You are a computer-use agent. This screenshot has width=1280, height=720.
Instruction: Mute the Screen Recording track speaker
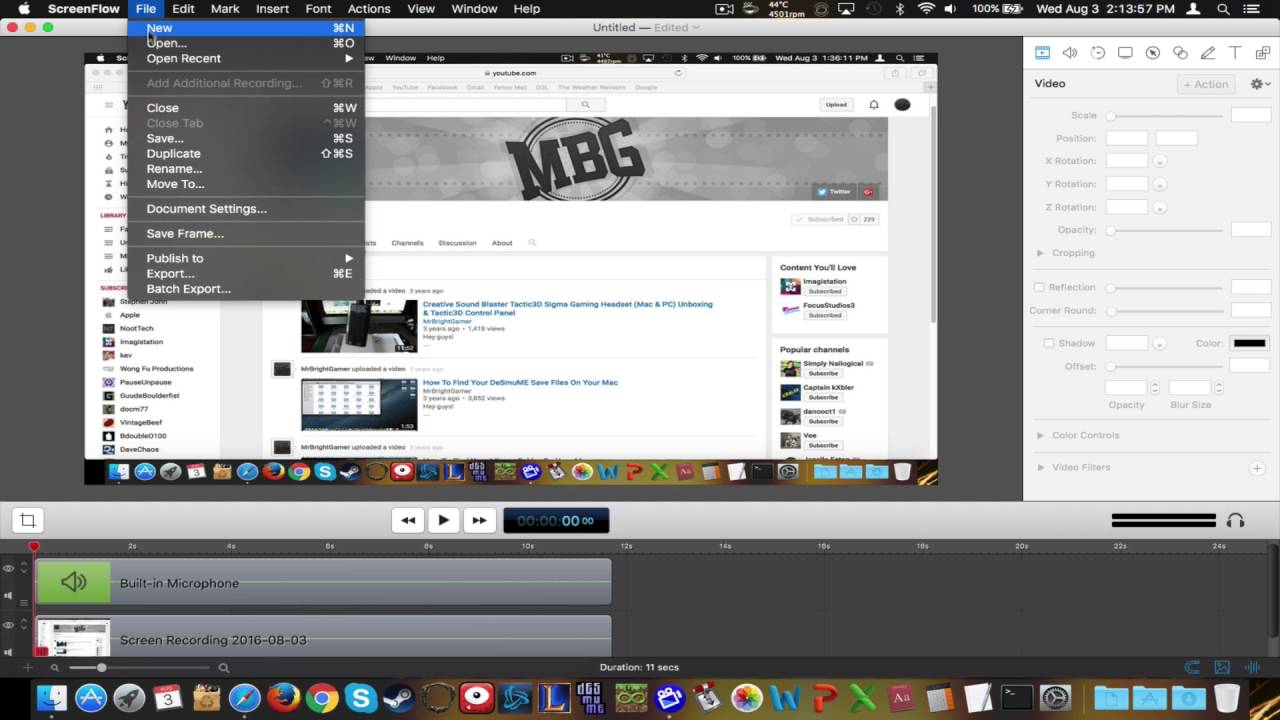click(x=9, y=652)
